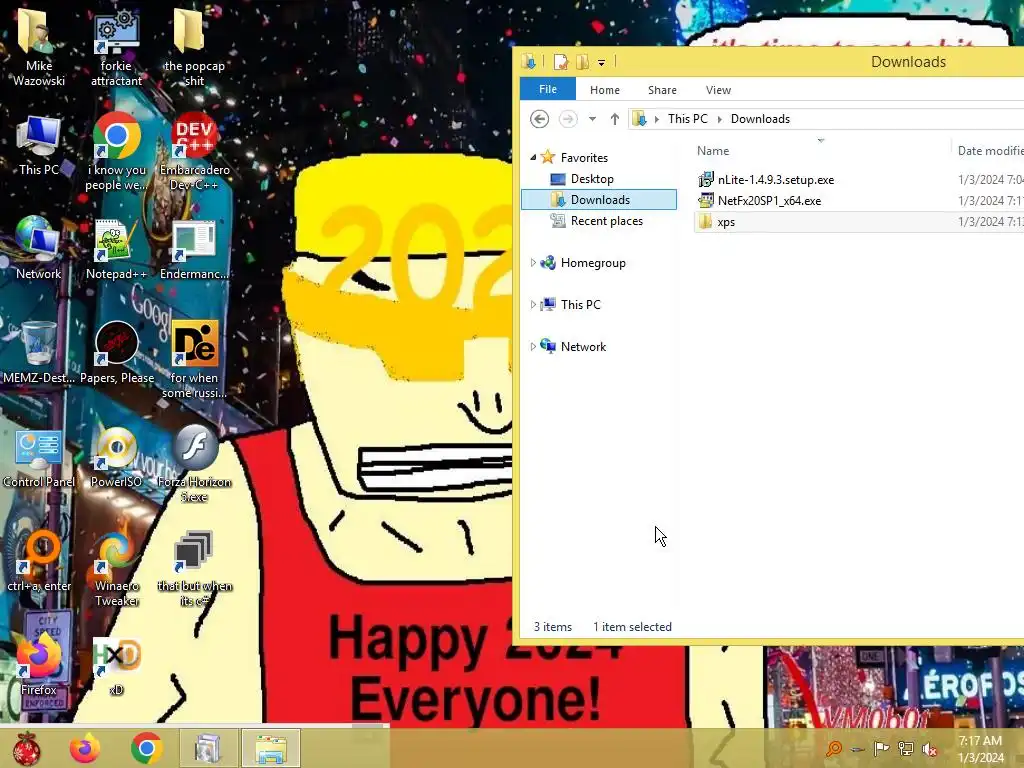Open File Explorer taskbar button
The height and width of the screenshot is (768, 1024).
tap(271, 748)
